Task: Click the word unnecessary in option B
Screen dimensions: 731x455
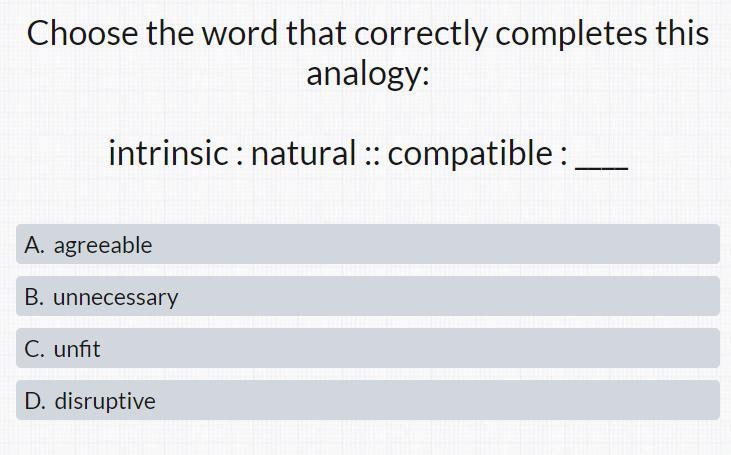Action: pos(116,298)
